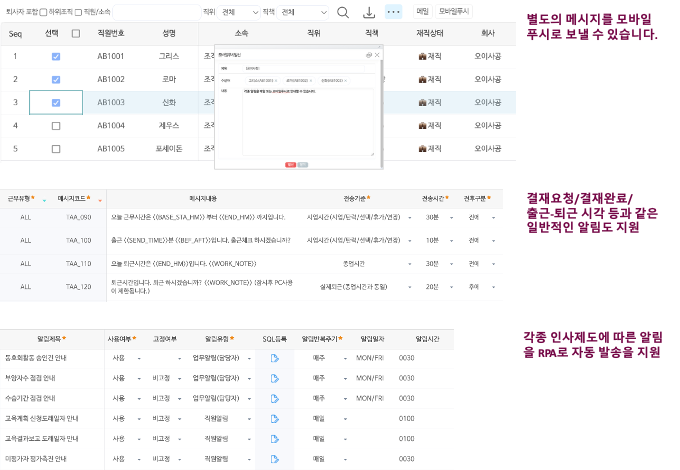Click the Seq column header
The height and width of the screenshot is (470, 680).
pos(15,34)
